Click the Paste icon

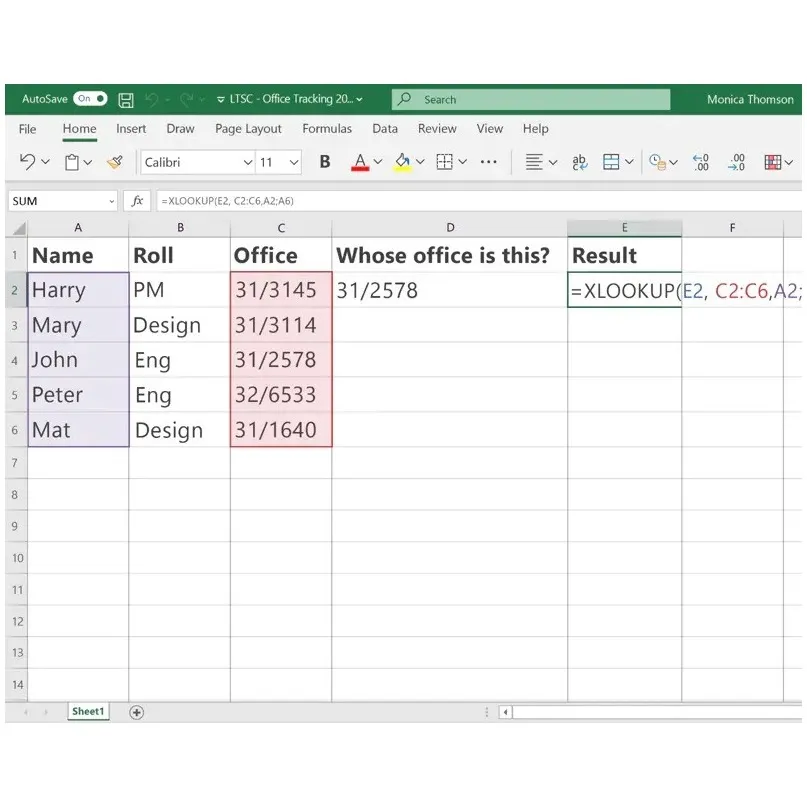coord(72,162)
